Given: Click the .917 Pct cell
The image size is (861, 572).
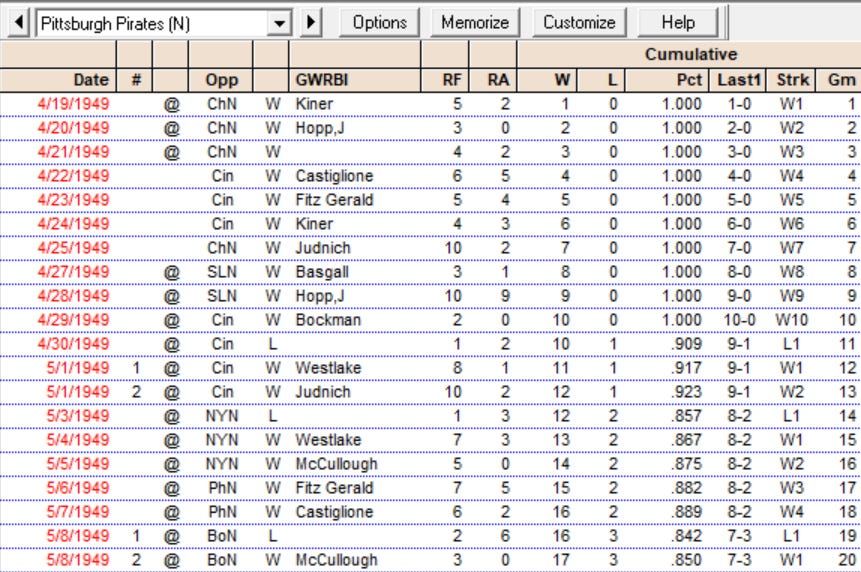Looking at the screenshot, I should tap(686, 368).
